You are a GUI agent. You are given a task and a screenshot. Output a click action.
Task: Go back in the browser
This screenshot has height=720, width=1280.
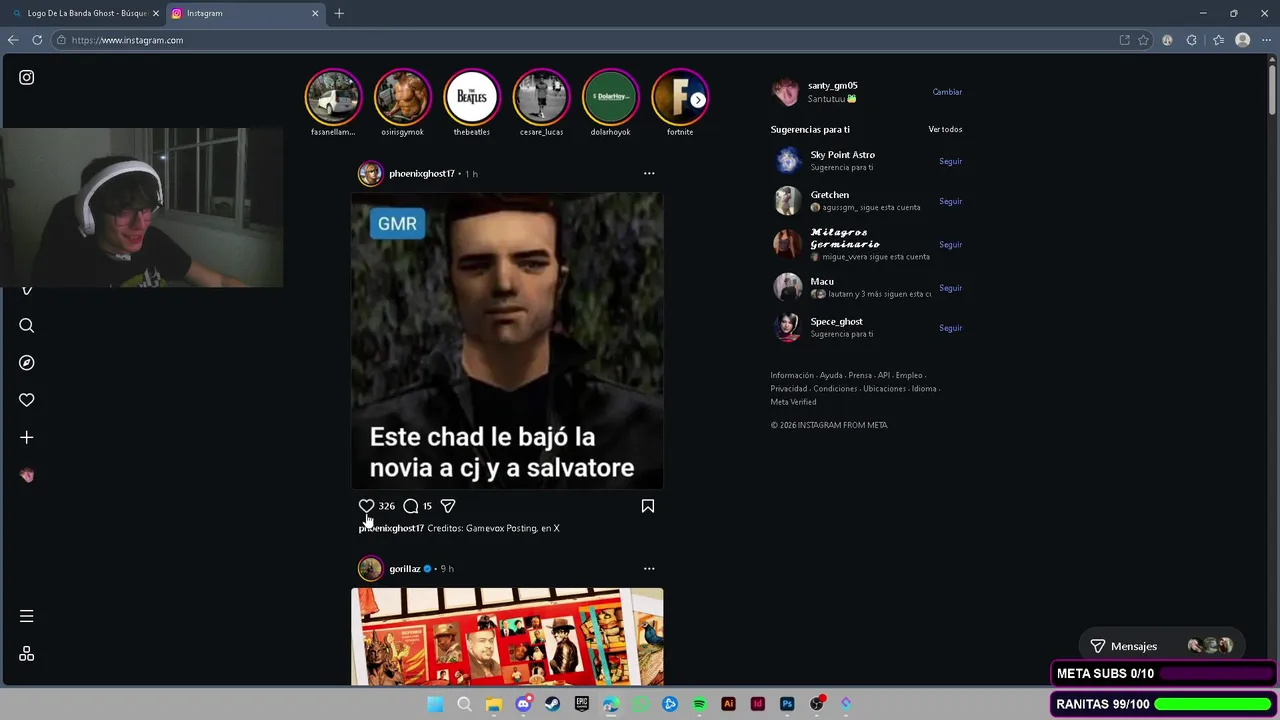(x=13, y=40)
